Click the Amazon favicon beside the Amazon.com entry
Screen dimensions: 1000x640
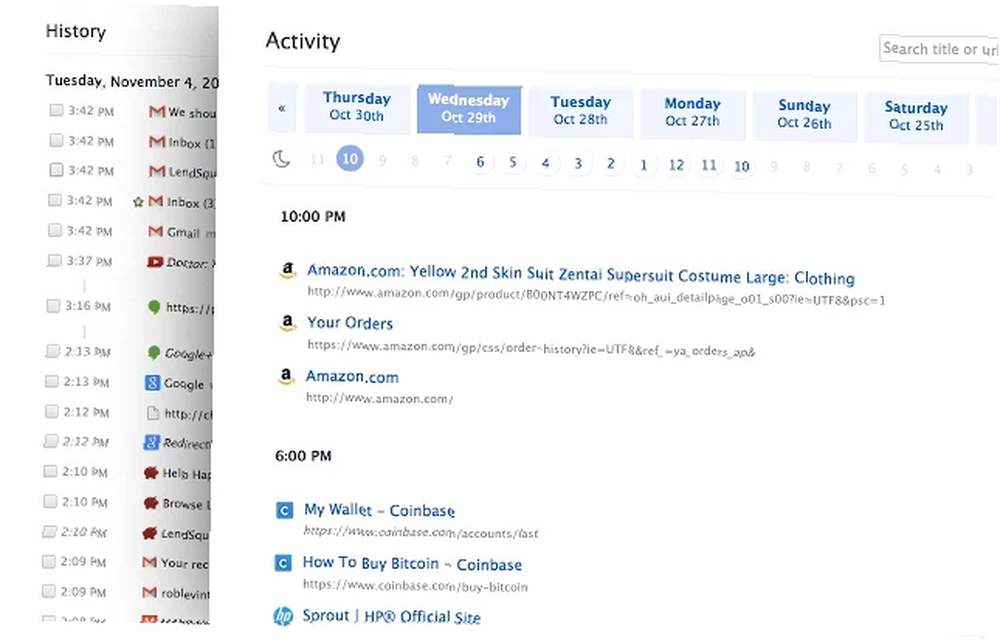(x=286, y=376)
